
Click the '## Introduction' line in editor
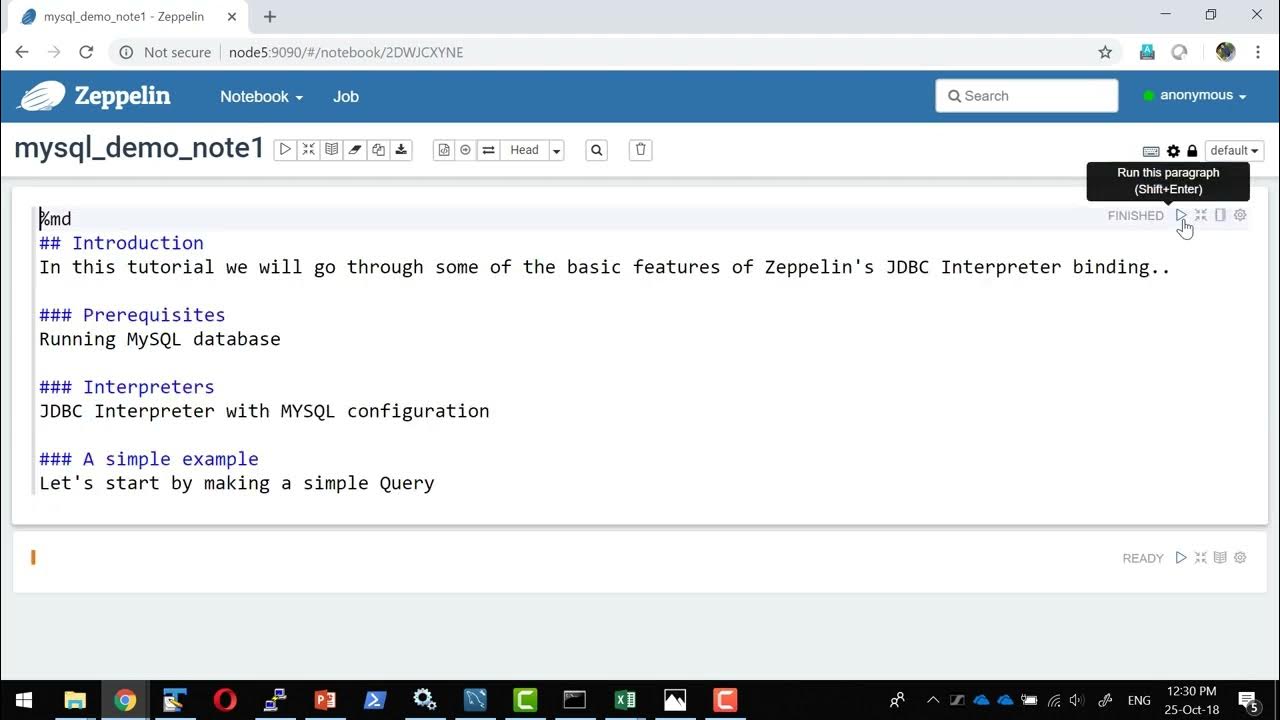point(121,243)
